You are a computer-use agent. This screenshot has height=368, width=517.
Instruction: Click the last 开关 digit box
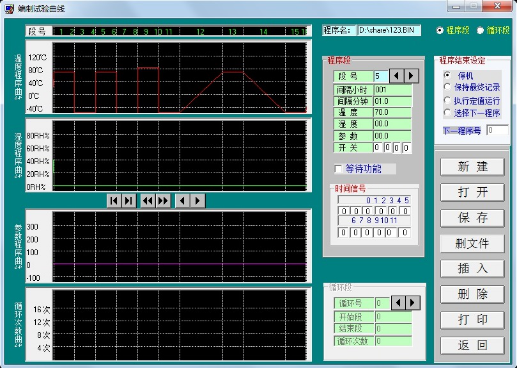tap(406, 148)
